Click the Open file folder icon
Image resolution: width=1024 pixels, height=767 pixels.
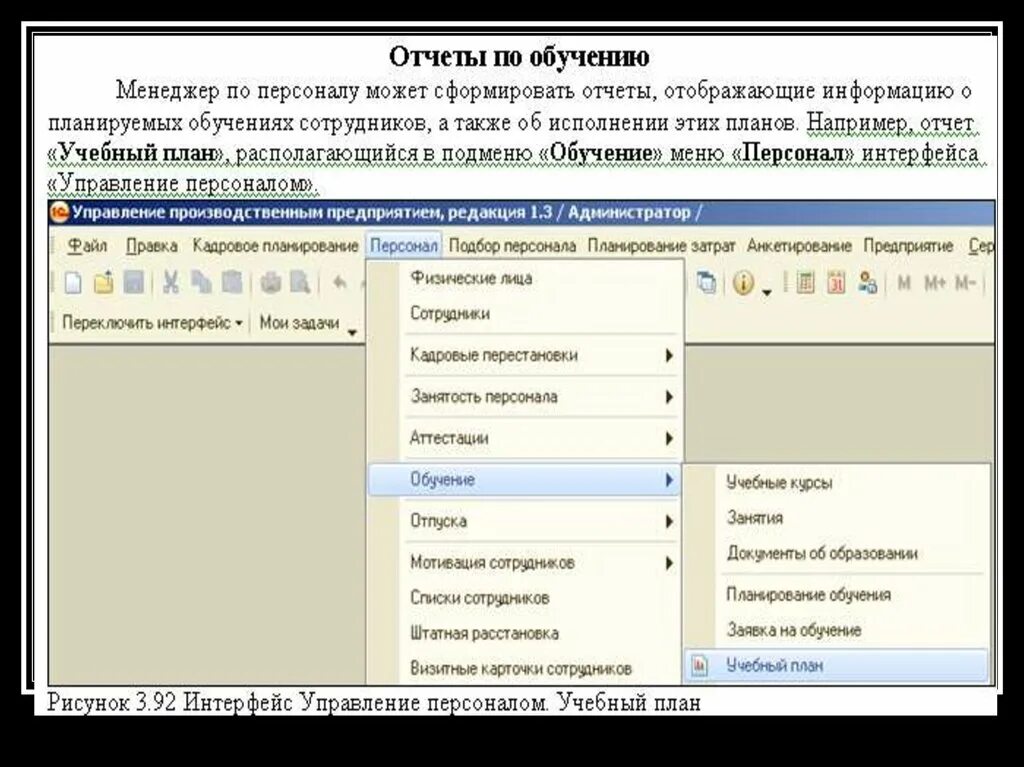pos(103,283)
